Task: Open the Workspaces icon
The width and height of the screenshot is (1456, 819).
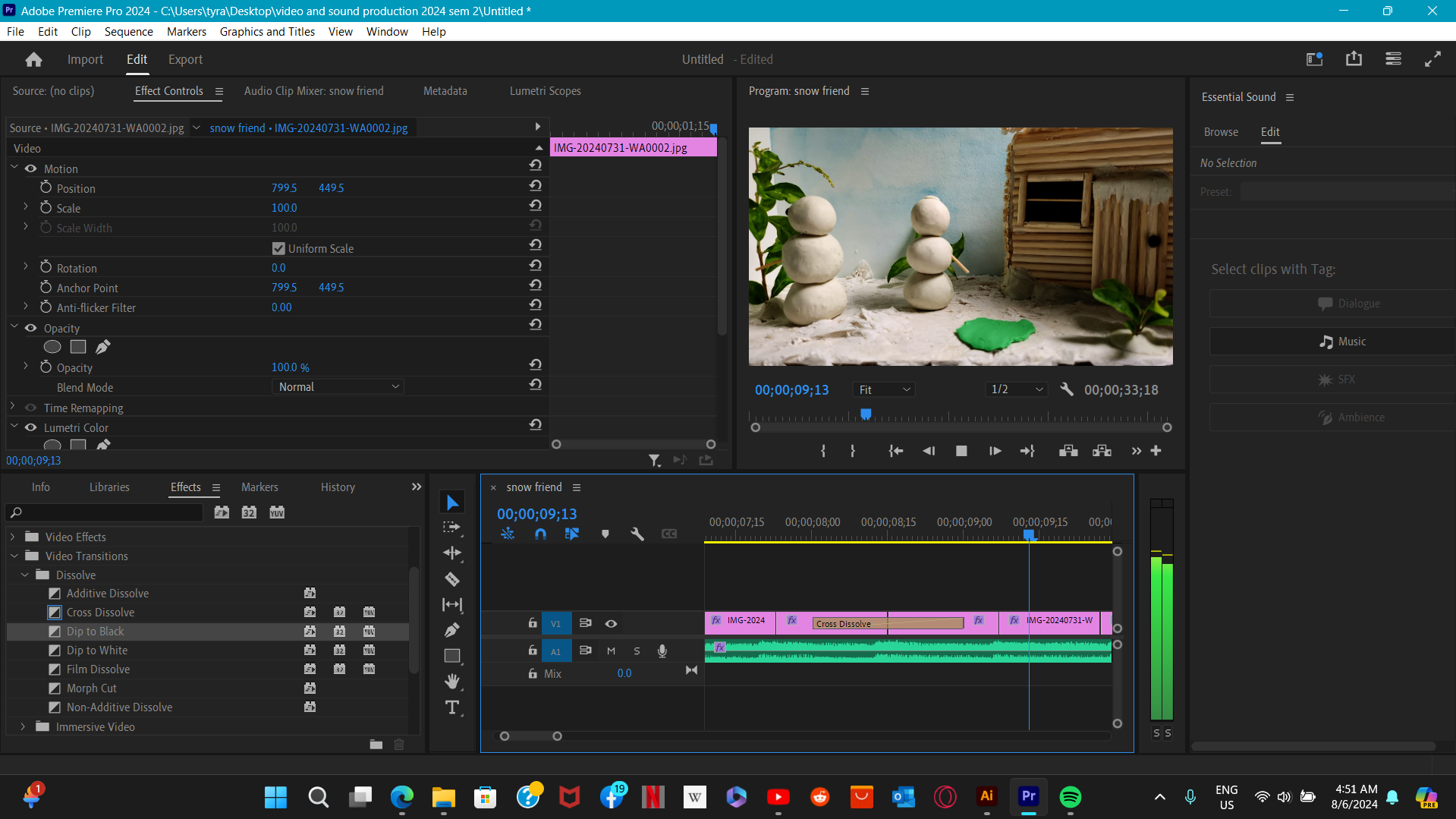Action: tap(1393, 59)
